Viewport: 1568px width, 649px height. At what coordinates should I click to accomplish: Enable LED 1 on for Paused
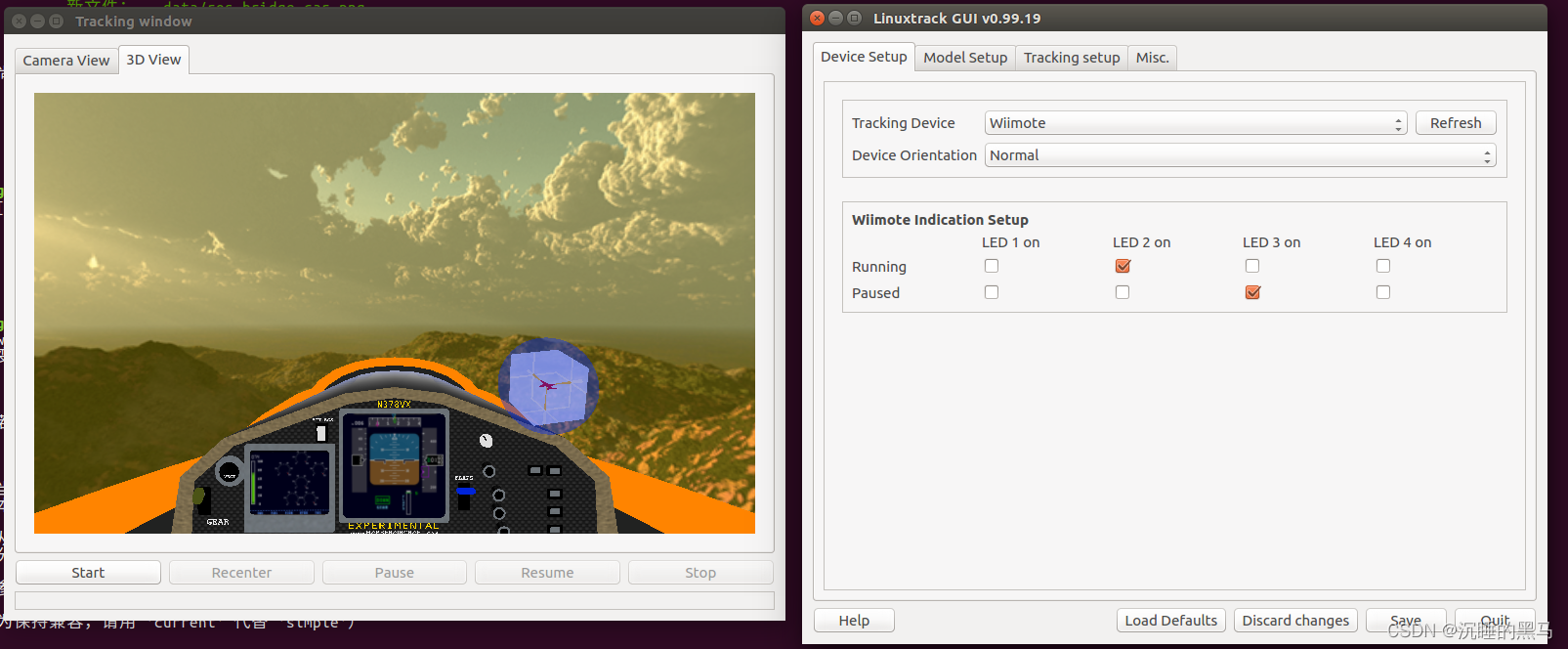click(992, 292)
